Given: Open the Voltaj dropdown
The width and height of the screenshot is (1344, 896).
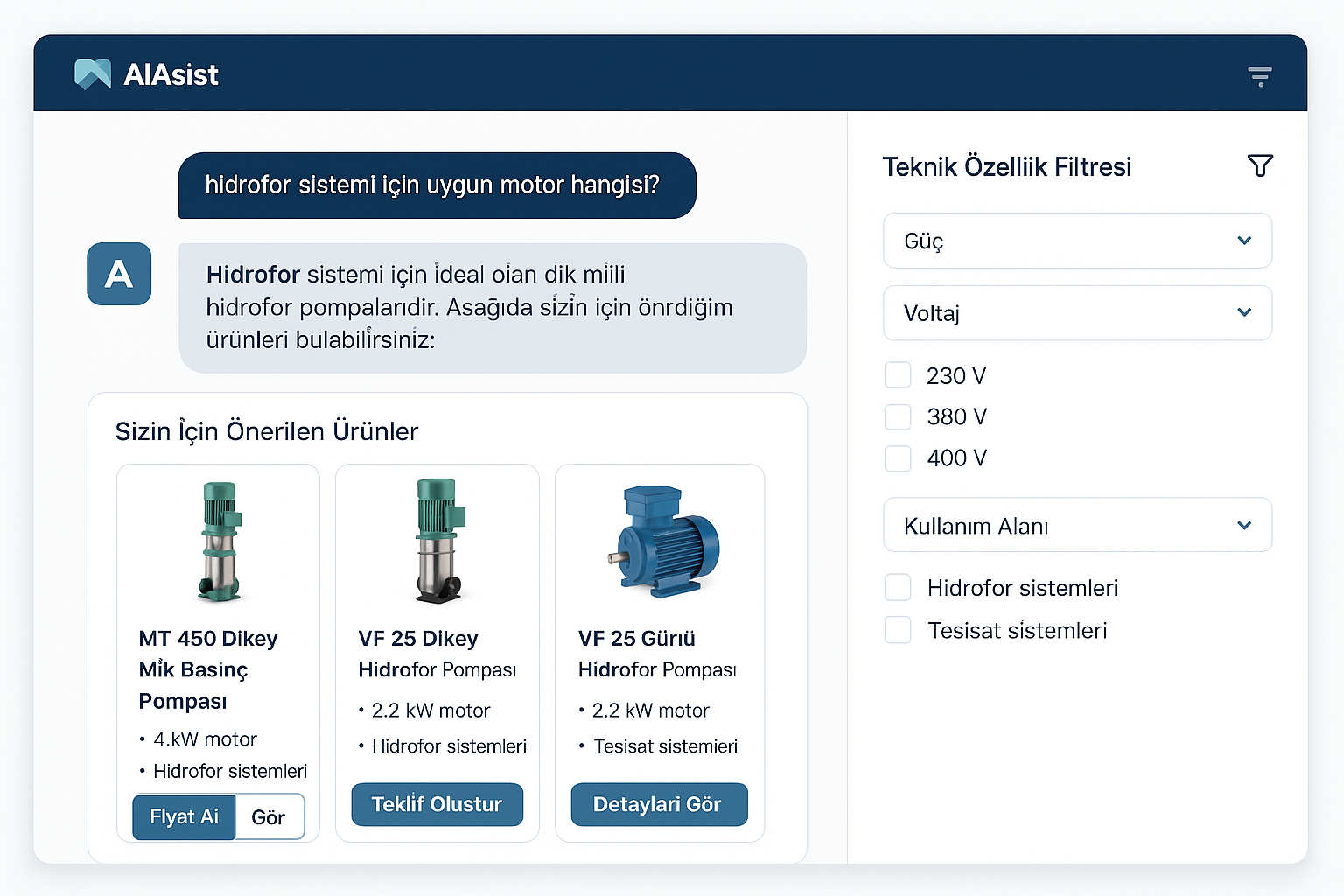Looking at the screenshot, I should pos(1077,313).
